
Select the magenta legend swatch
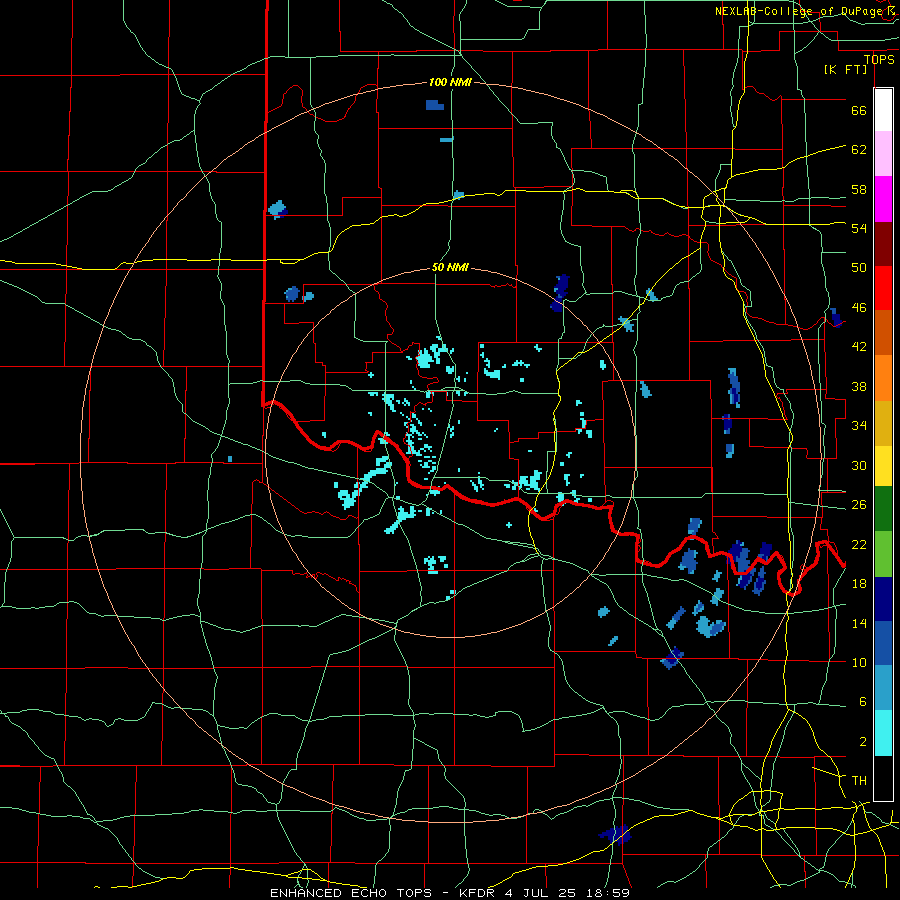[883, 199]
